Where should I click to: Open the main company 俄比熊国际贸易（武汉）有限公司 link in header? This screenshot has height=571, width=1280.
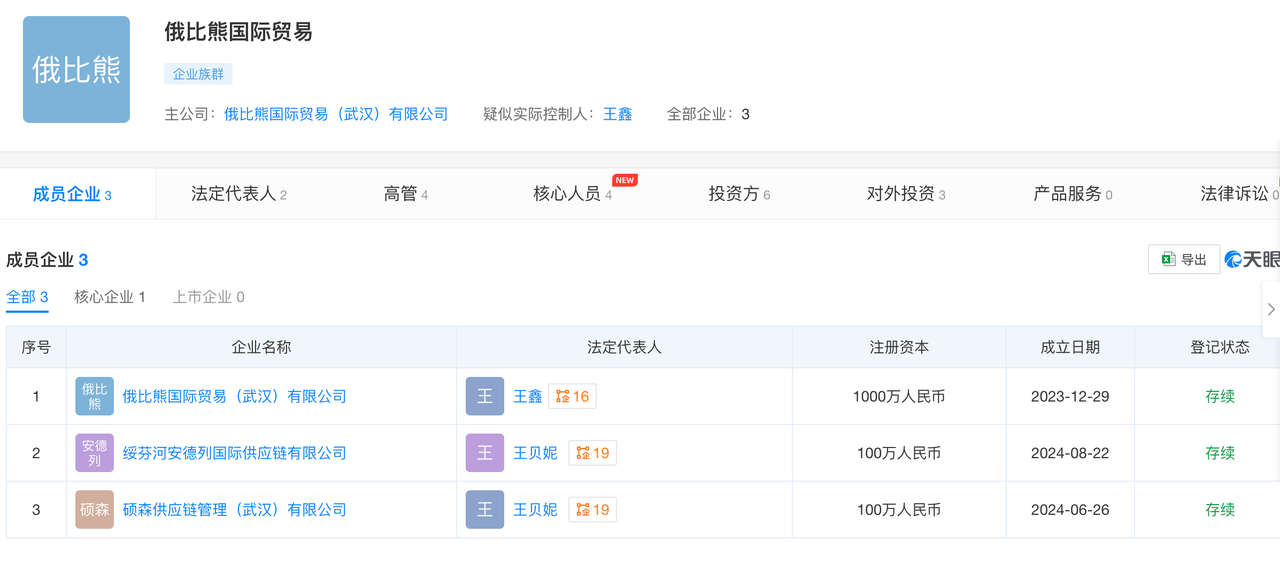pyautogui.click(x=336, y=114)
